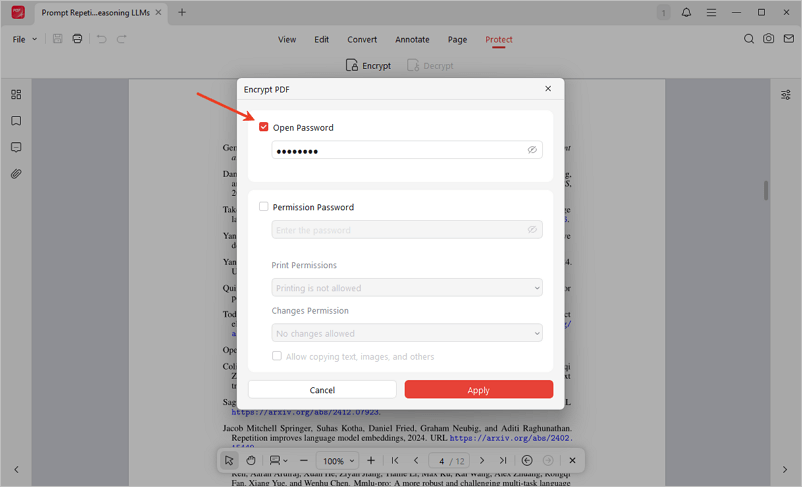Open the notifications bell
802x487 pixels.
686,12
